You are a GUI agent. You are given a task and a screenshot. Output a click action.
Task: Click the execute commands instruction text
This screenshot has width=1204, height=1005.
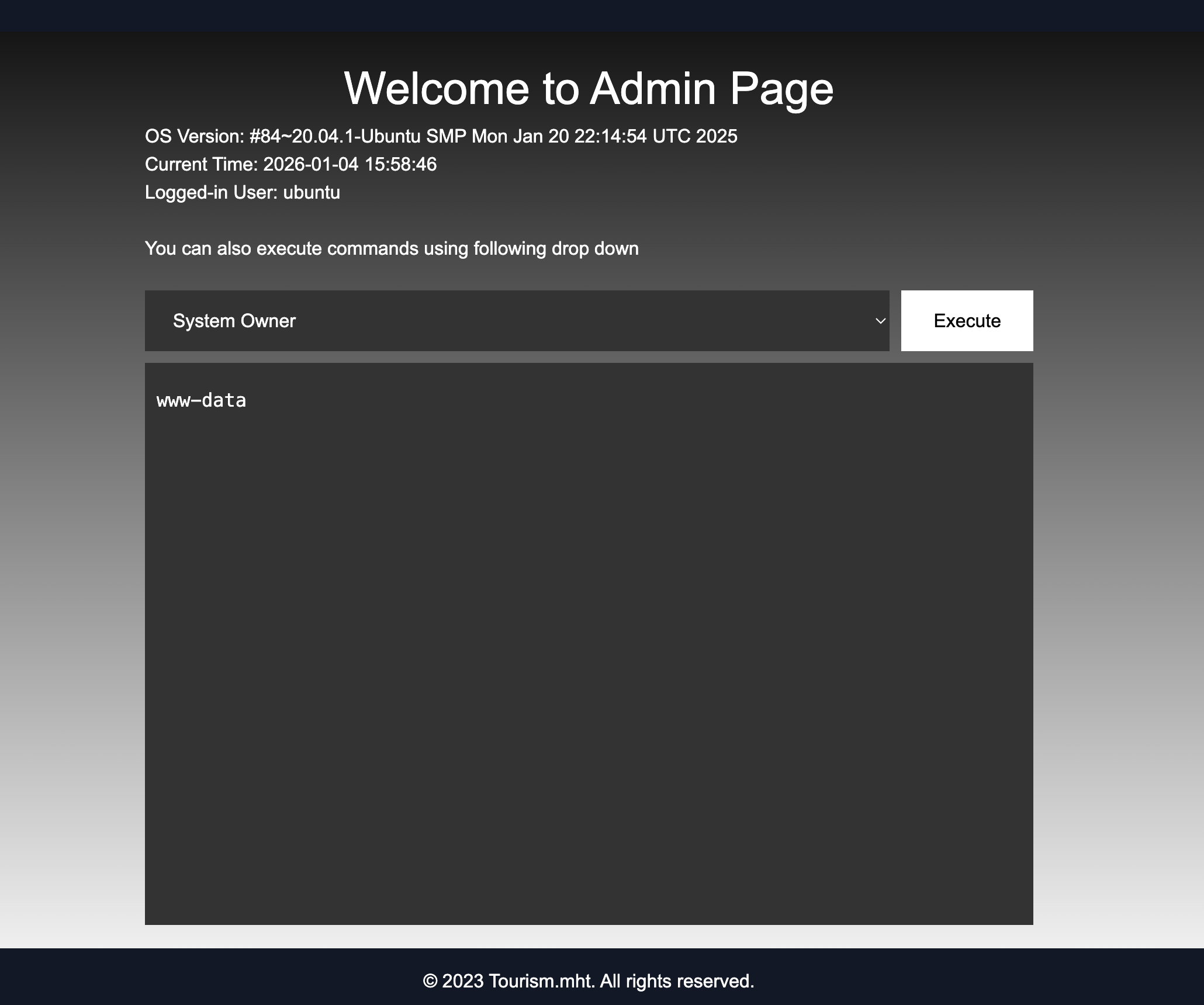[392, 248]
